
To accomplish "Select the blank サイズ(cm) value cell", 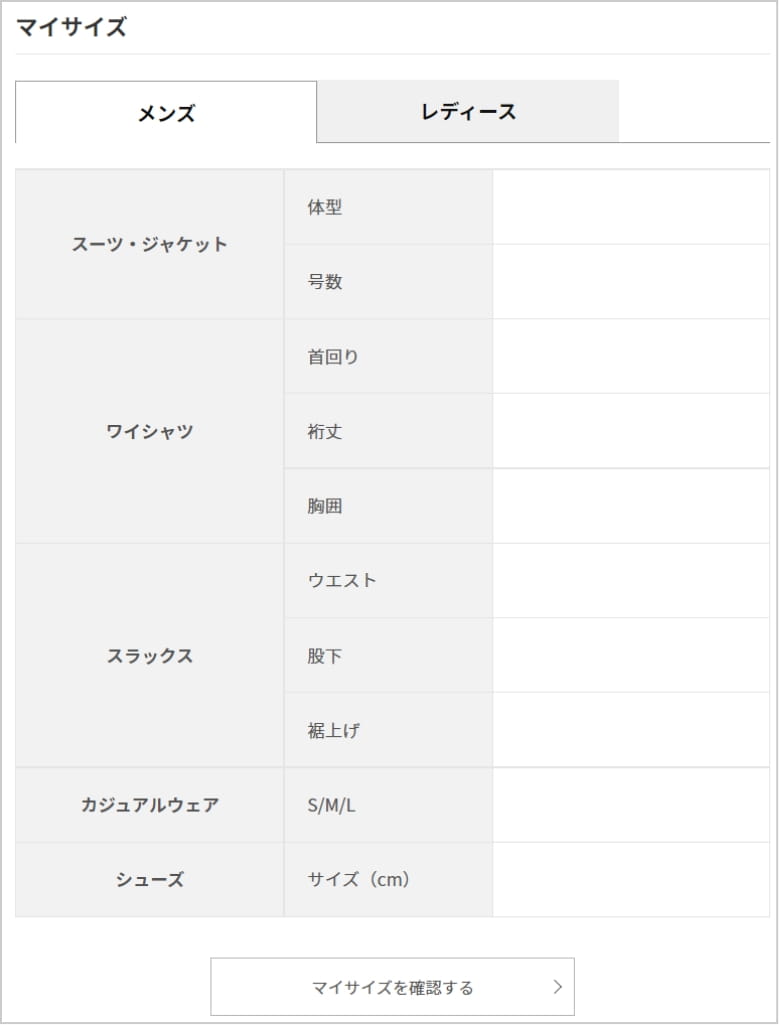I will (630, 880).
